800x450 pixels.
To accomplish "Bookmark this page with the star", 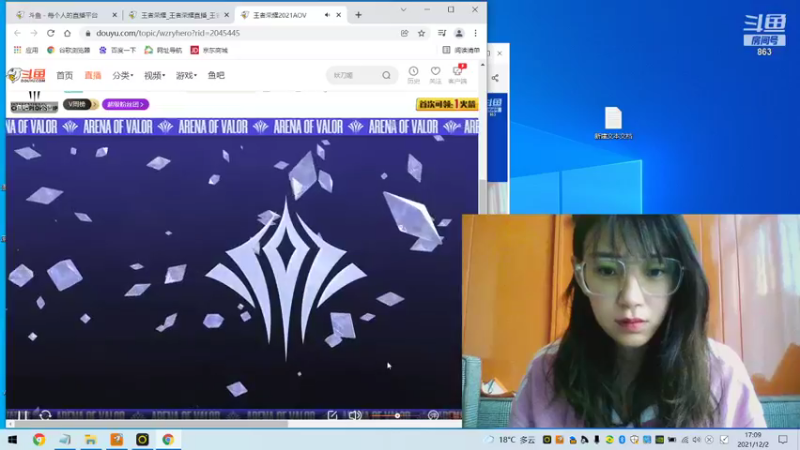I will tap(421, 33).
